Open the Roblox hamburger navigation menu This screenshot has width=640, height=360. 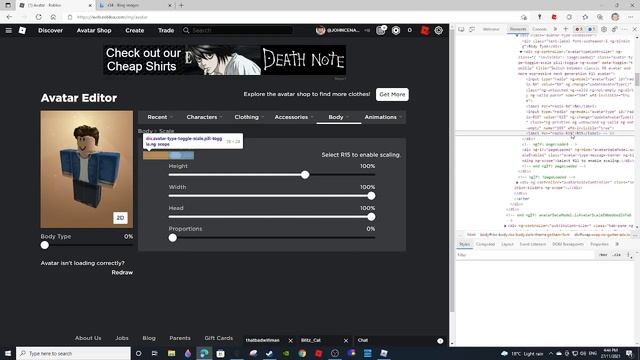[9, 30]
